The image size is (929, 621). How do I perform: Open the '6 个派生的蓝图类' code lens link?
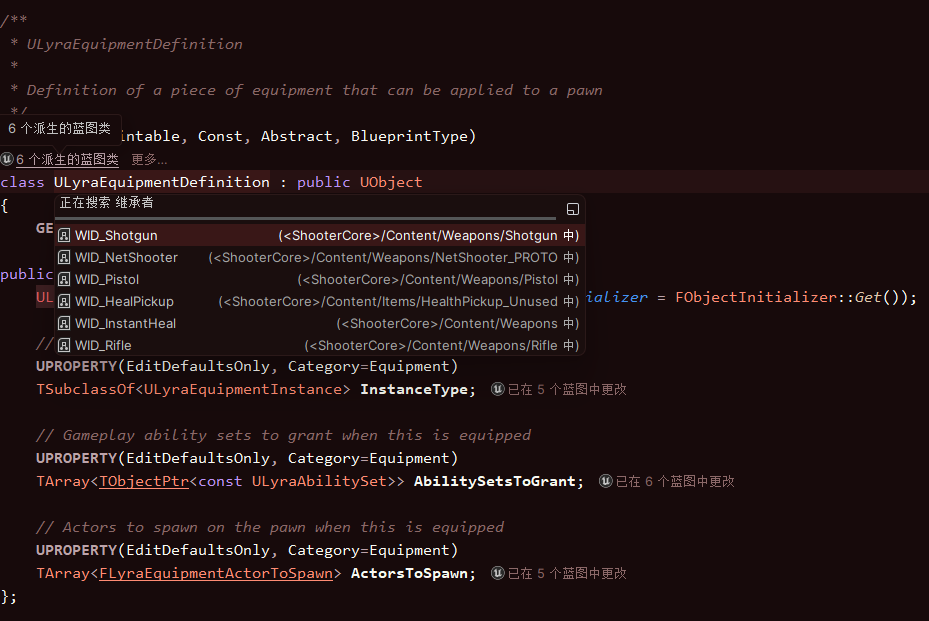pos(67,159)
